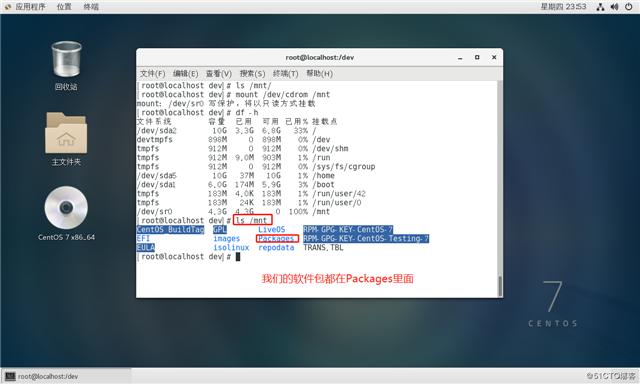The height and width of the screenshot is (384, 640).
Task: Open the 应用程序 (Applications) menu
Action: (26, 7)
